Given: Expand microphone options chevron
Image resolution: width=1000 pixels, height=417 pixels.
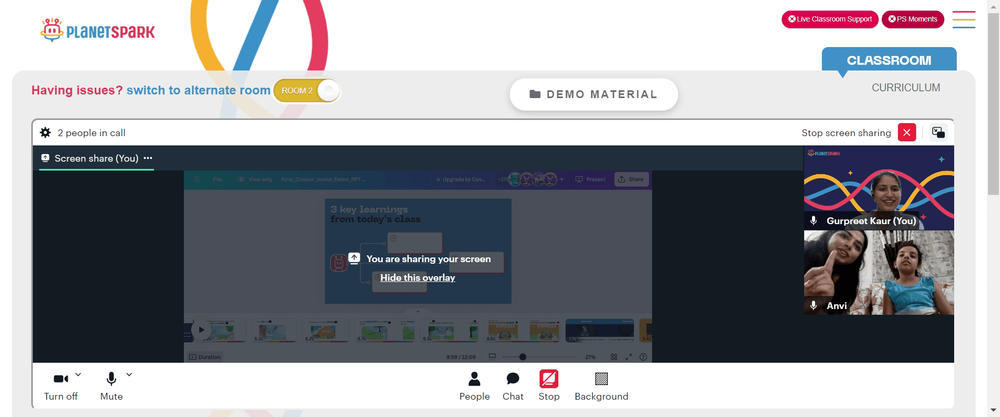Looking at the screenshot, I should (x=129, y=374).
